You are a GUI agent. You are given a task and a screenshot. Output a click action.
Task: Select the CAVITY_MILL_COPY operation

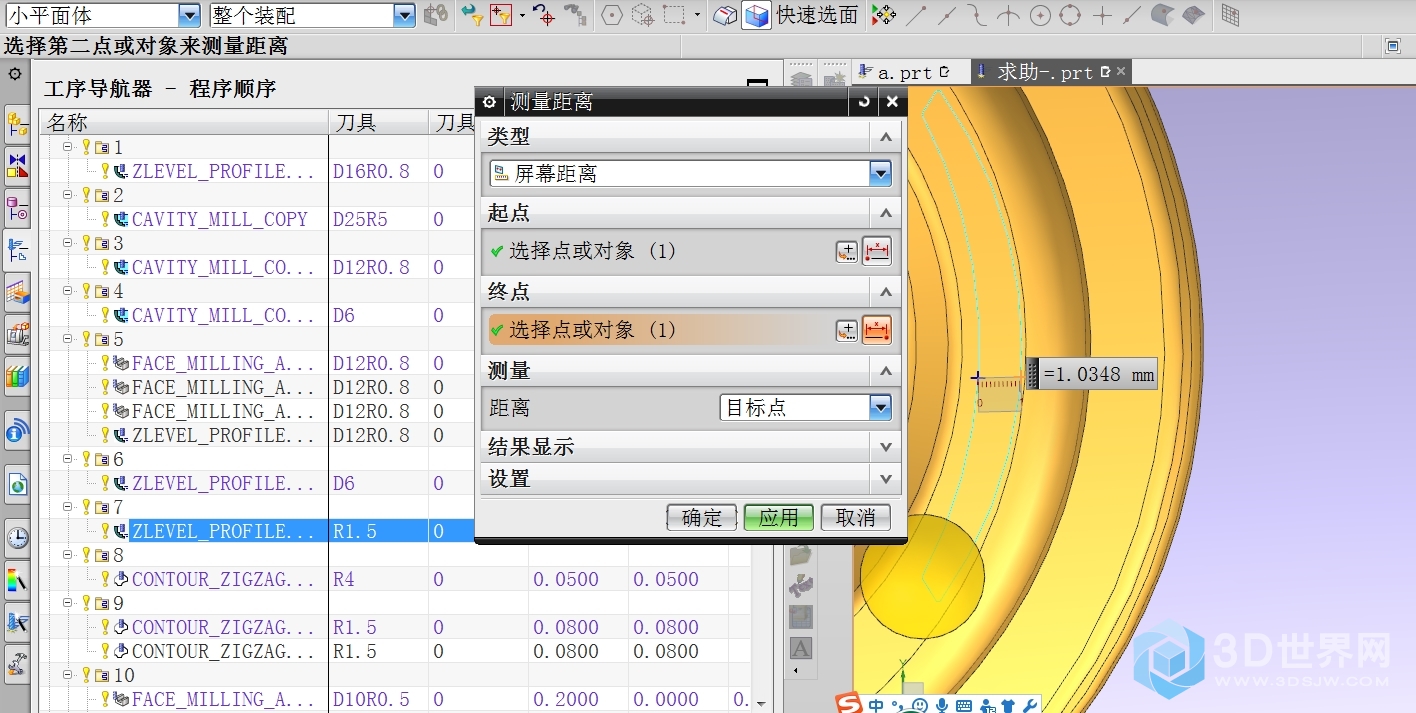click(x=220, y=219)
